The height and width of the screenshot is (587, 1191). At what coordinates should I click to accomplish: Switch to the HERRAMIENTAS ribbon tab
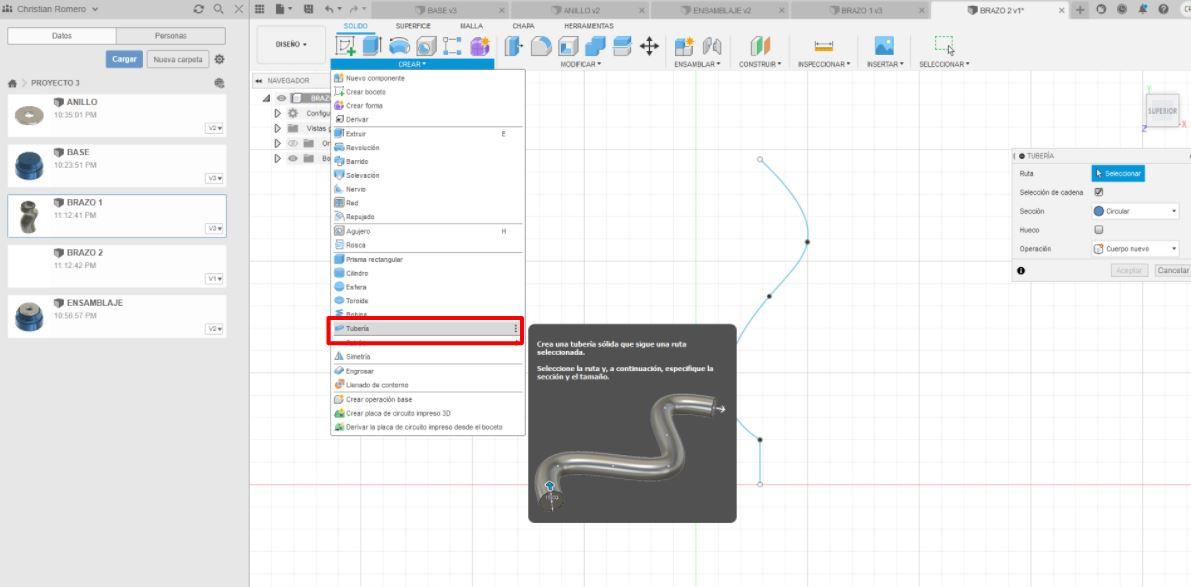[x=589, y=26]
